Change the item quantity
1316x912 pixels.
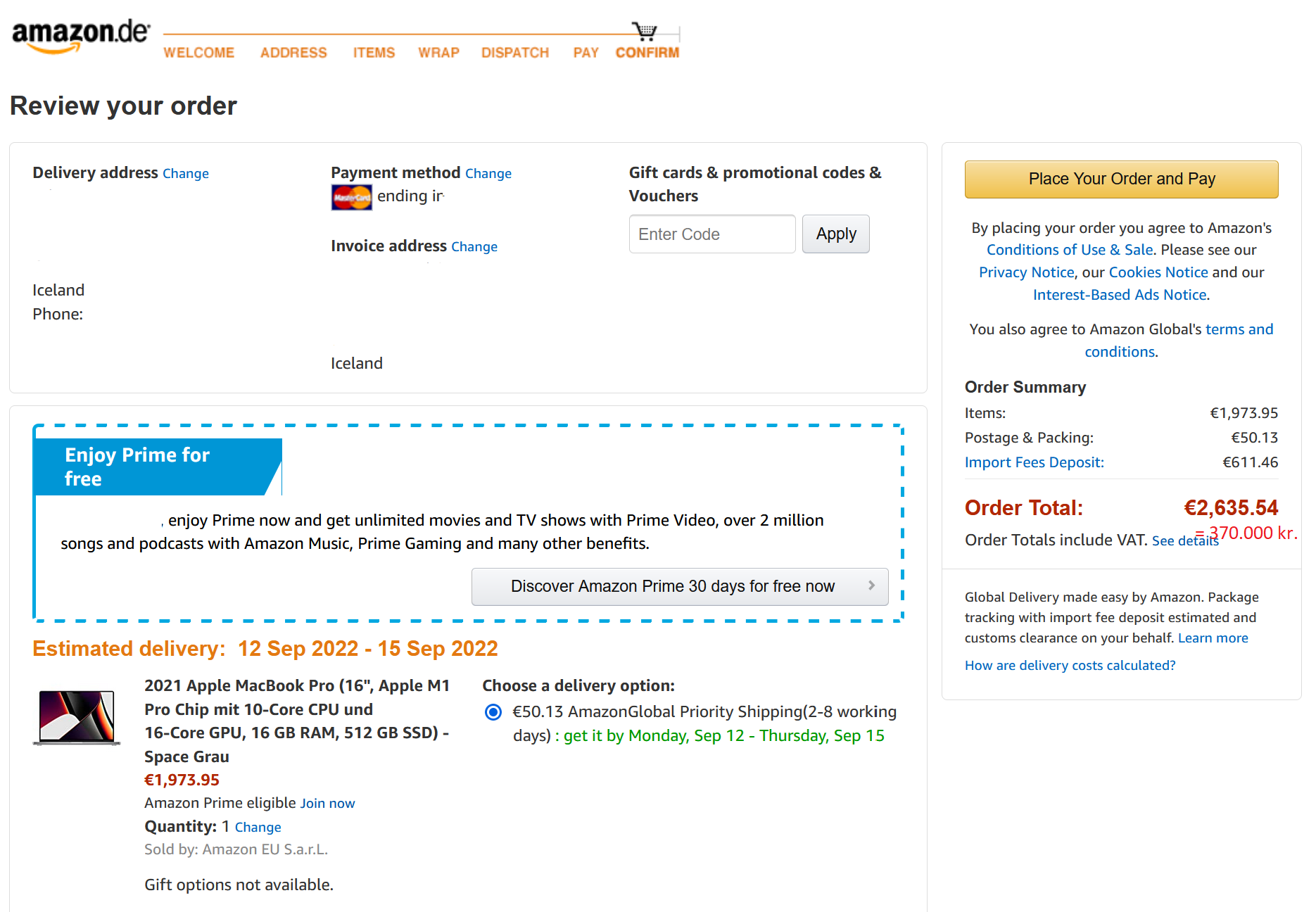pos(258,827)
